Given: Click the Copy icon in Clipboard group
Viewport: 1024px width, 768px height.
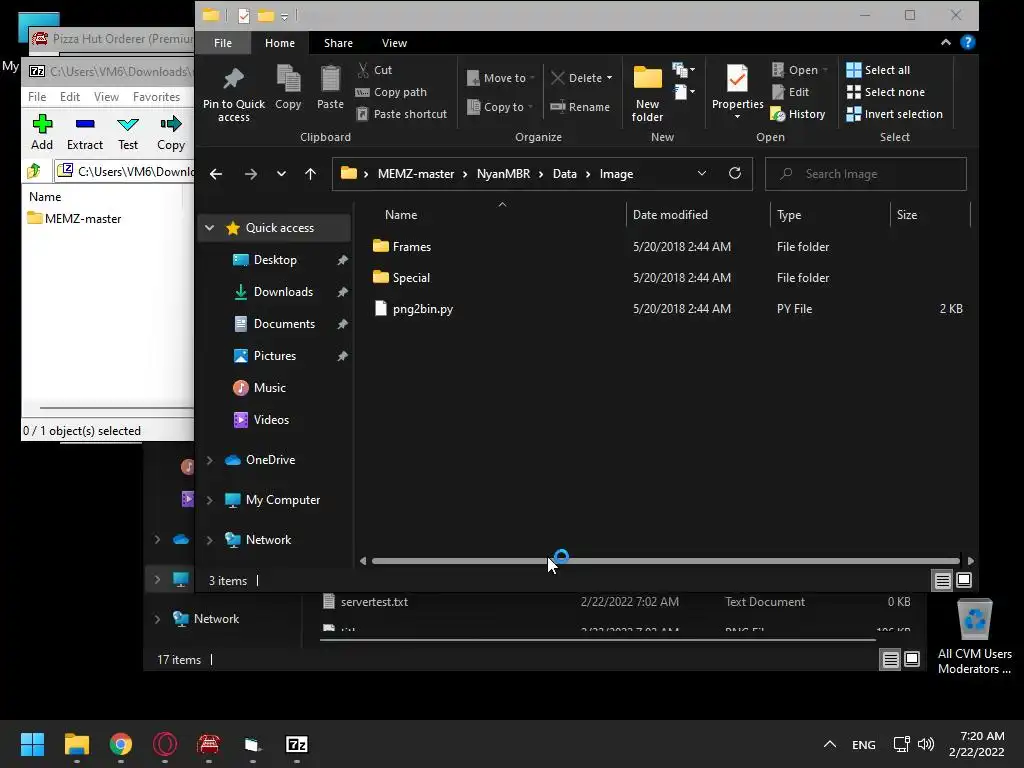Looking at the screenshot, I should click(288, 88).
